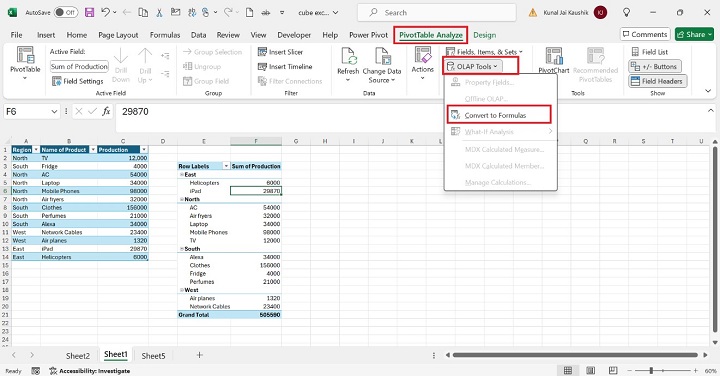The image size is (720, 376).
Task: Click the Copy icon in the quick access toolbar
Action: pos(143,13)
